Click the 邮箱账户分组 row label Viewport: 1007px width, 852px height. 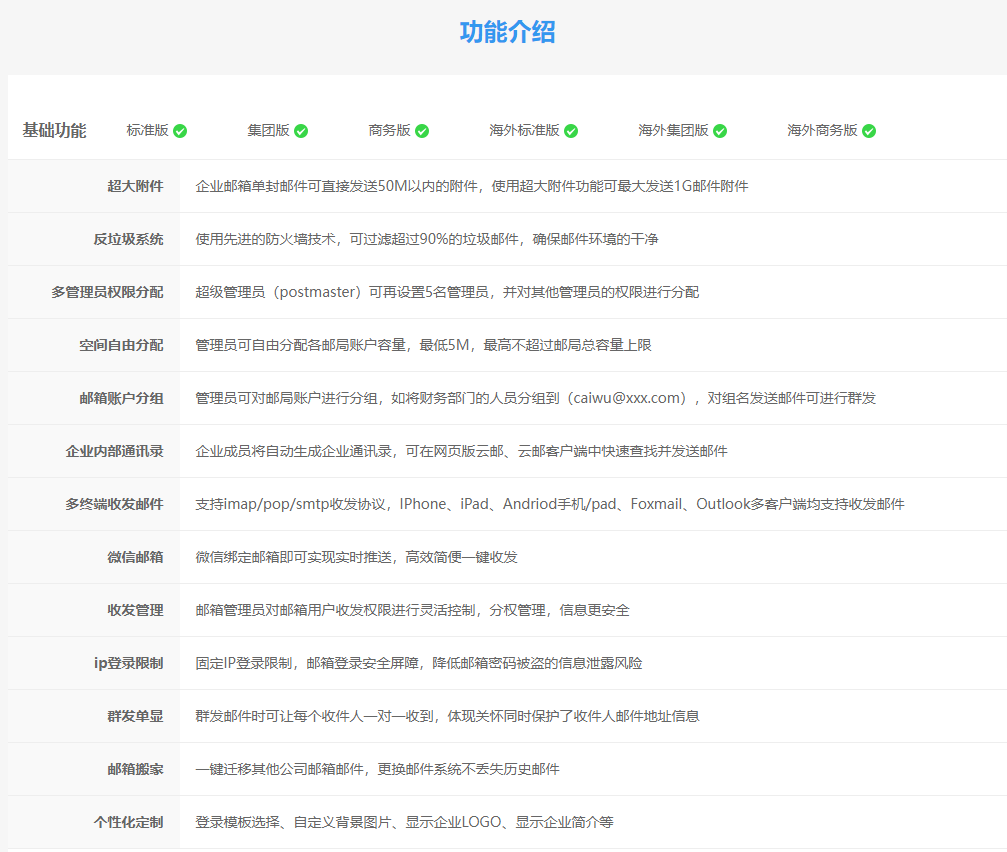click(x=121, y=398)
